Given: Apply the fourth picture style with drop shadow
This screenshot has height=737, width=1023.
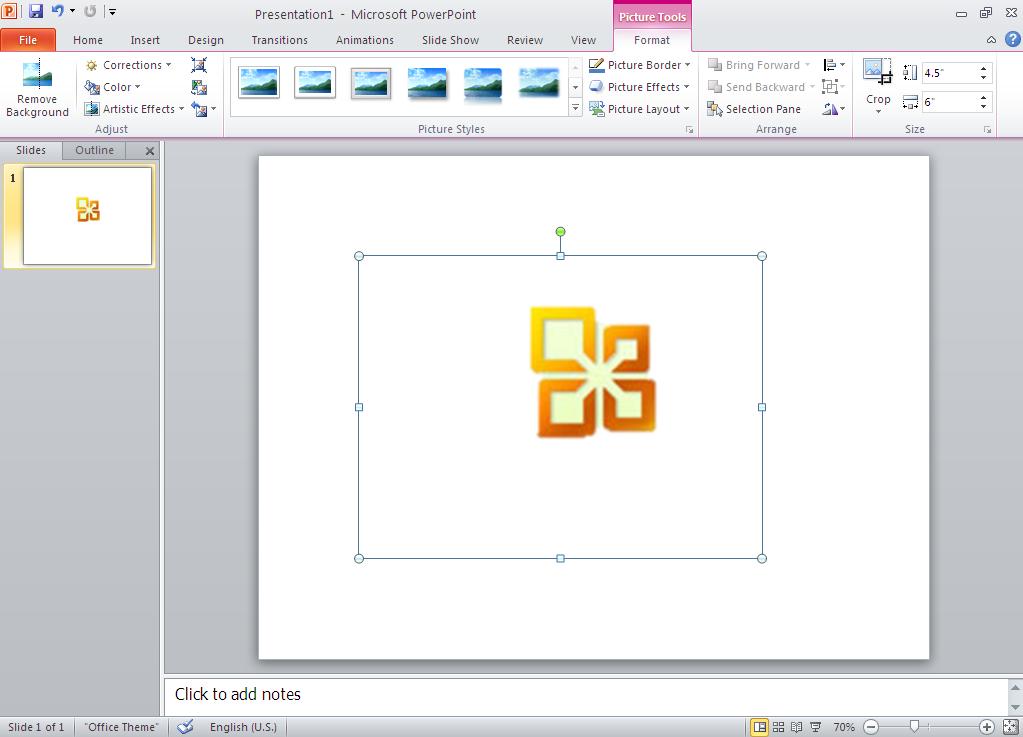Looking at the screenshot, I should coord(427,83).
